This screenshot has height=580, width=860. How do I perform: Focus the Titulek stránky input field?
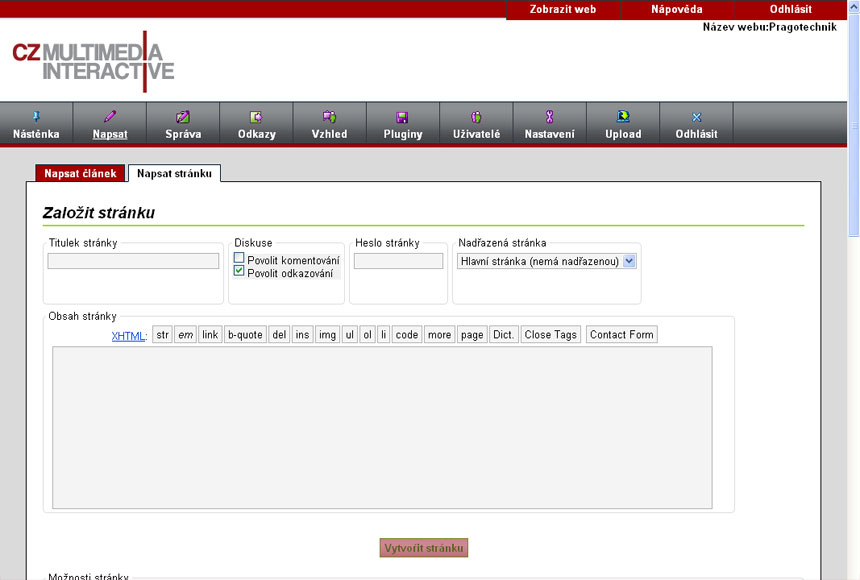click(x=133, y=261)
